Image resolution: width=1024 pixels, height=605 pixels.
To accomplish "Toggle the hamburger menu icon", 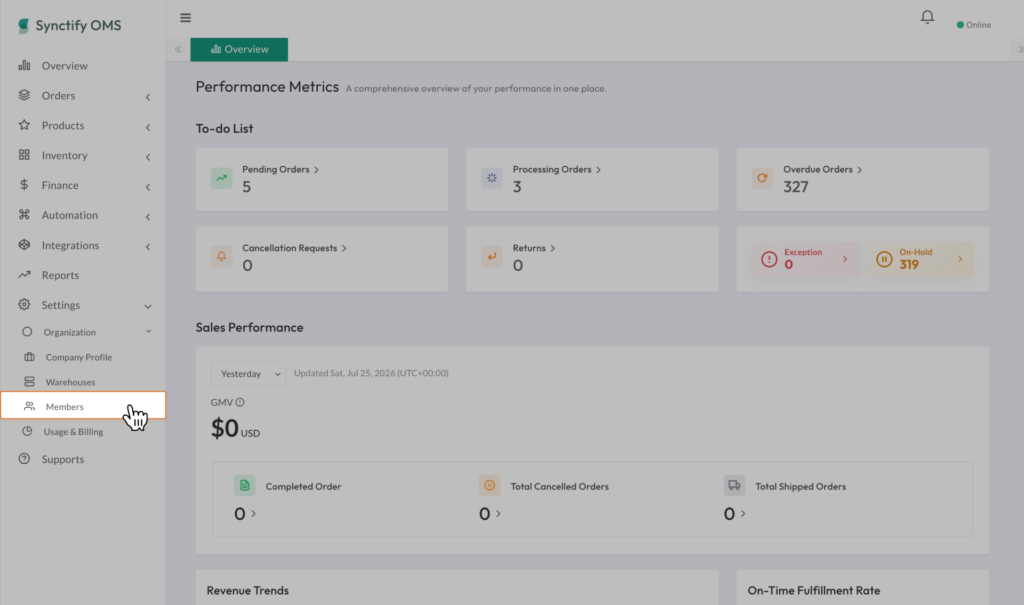I will click(185, 18).
